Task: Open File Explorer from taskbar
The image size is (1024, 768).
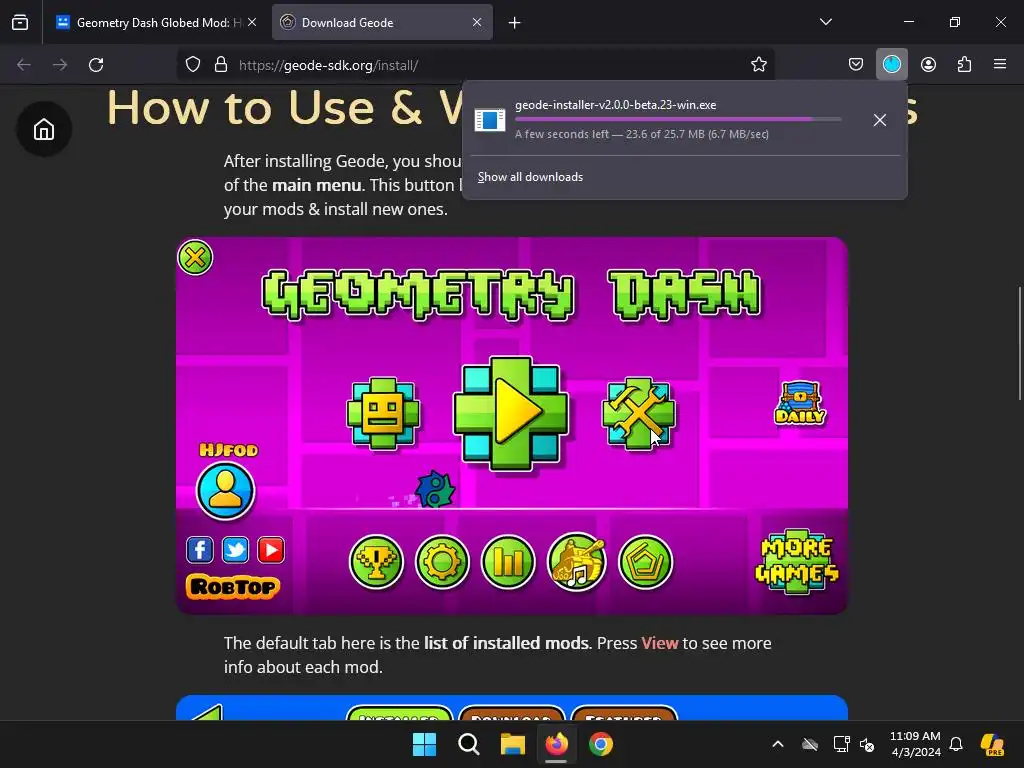Action: click(513, 744)
